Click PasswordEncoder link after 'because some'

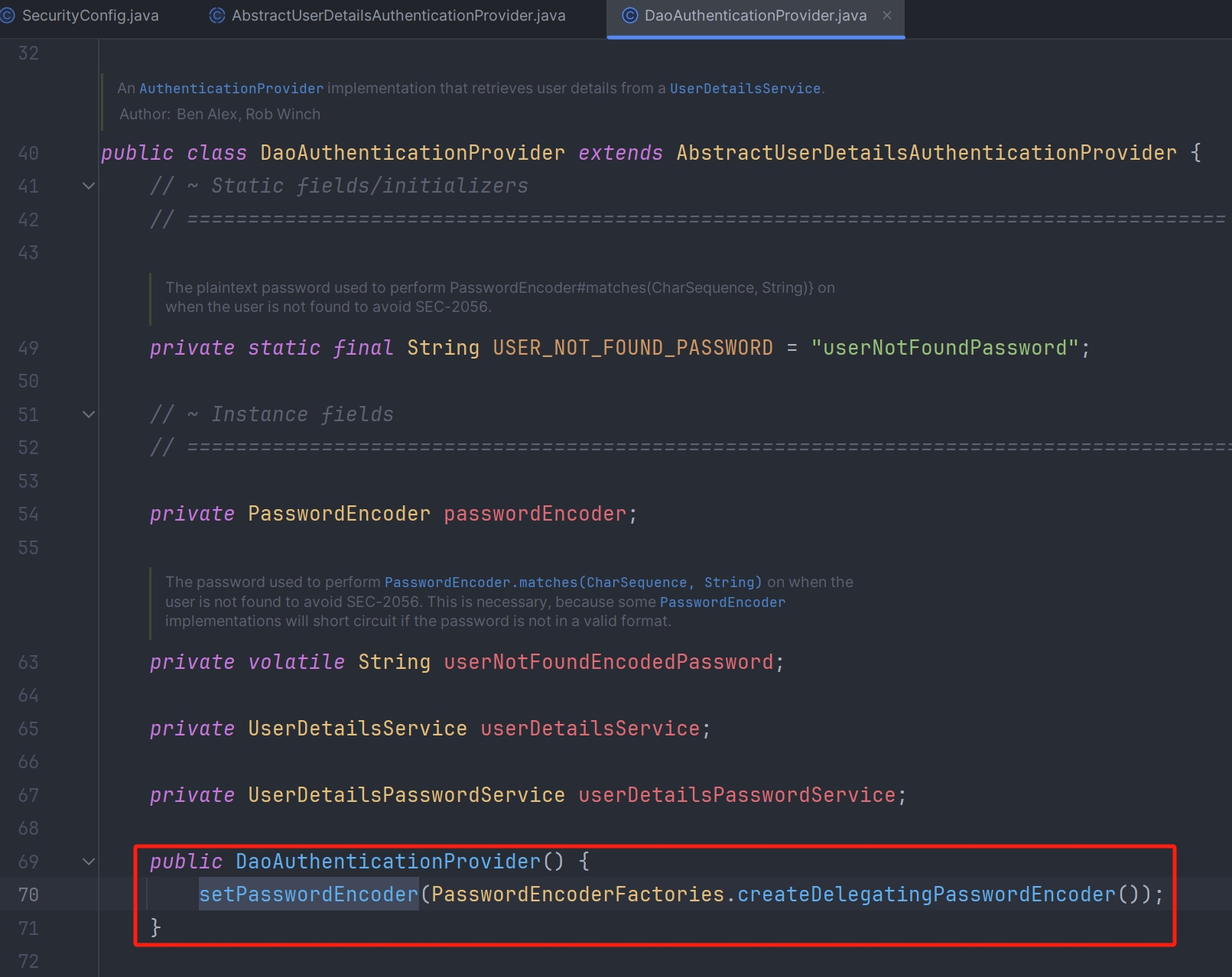722,602
